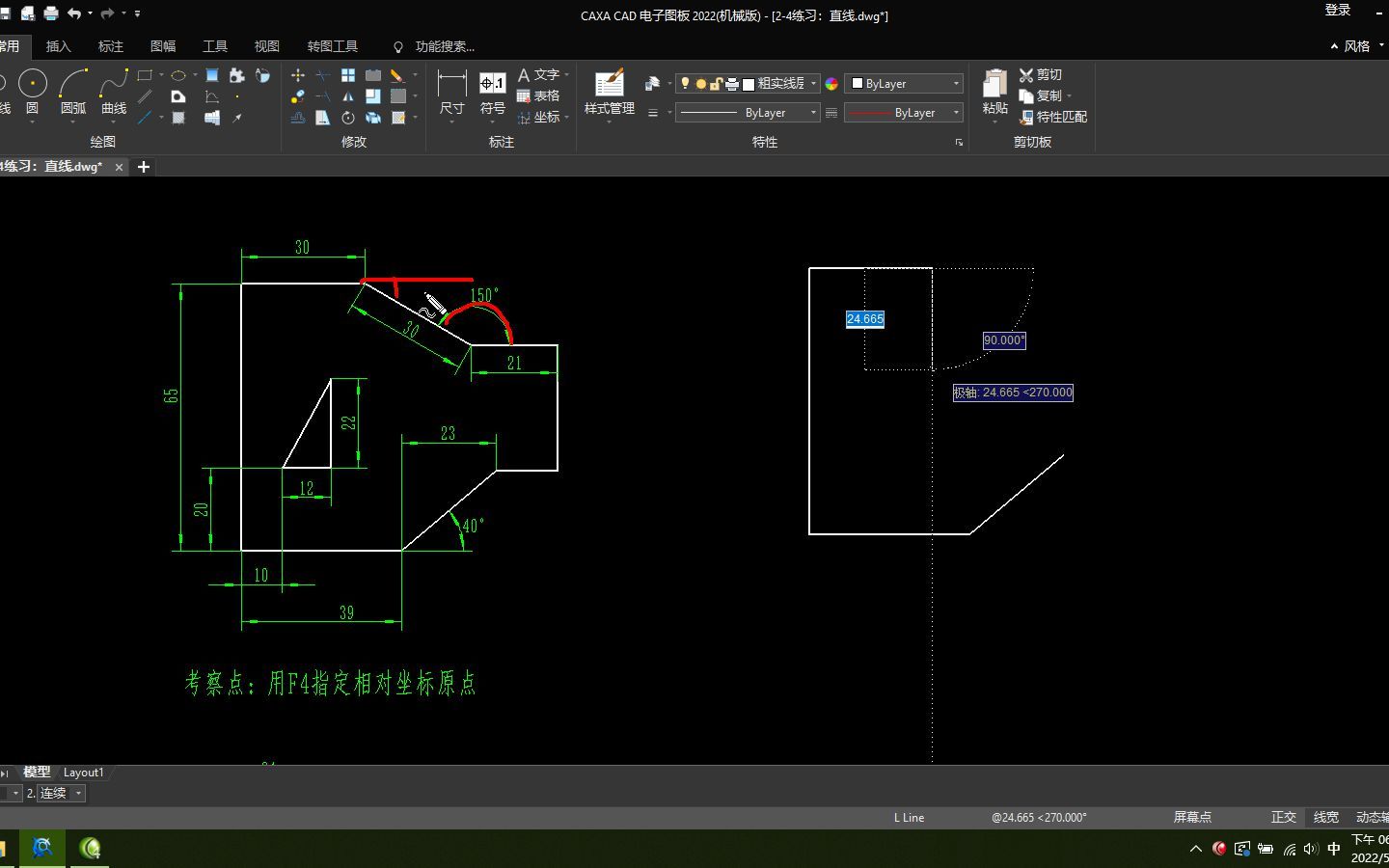
Task: Open the layer dropdown 粗实线层
Action: (748, 84)
